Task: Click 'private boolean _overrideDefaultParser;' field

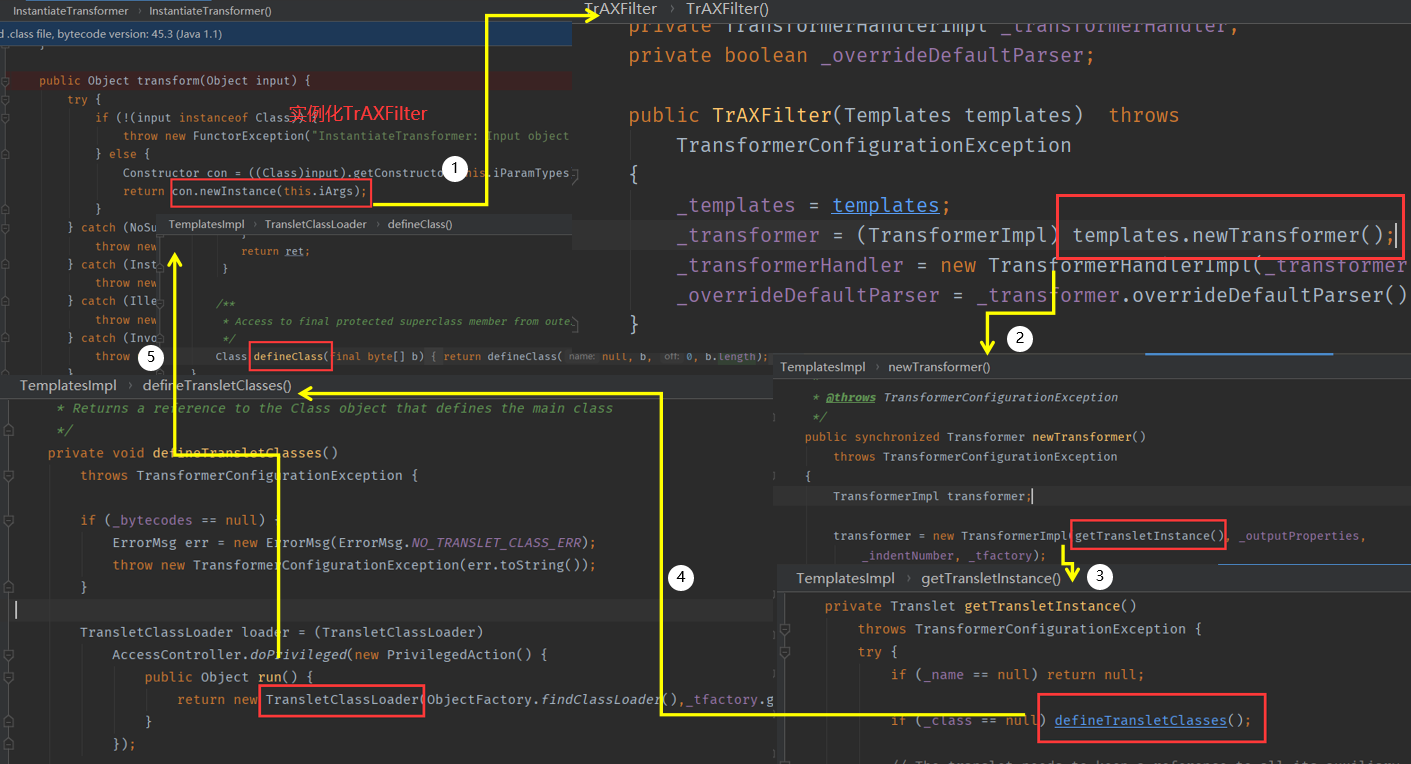Action: (x=862, y=55)
